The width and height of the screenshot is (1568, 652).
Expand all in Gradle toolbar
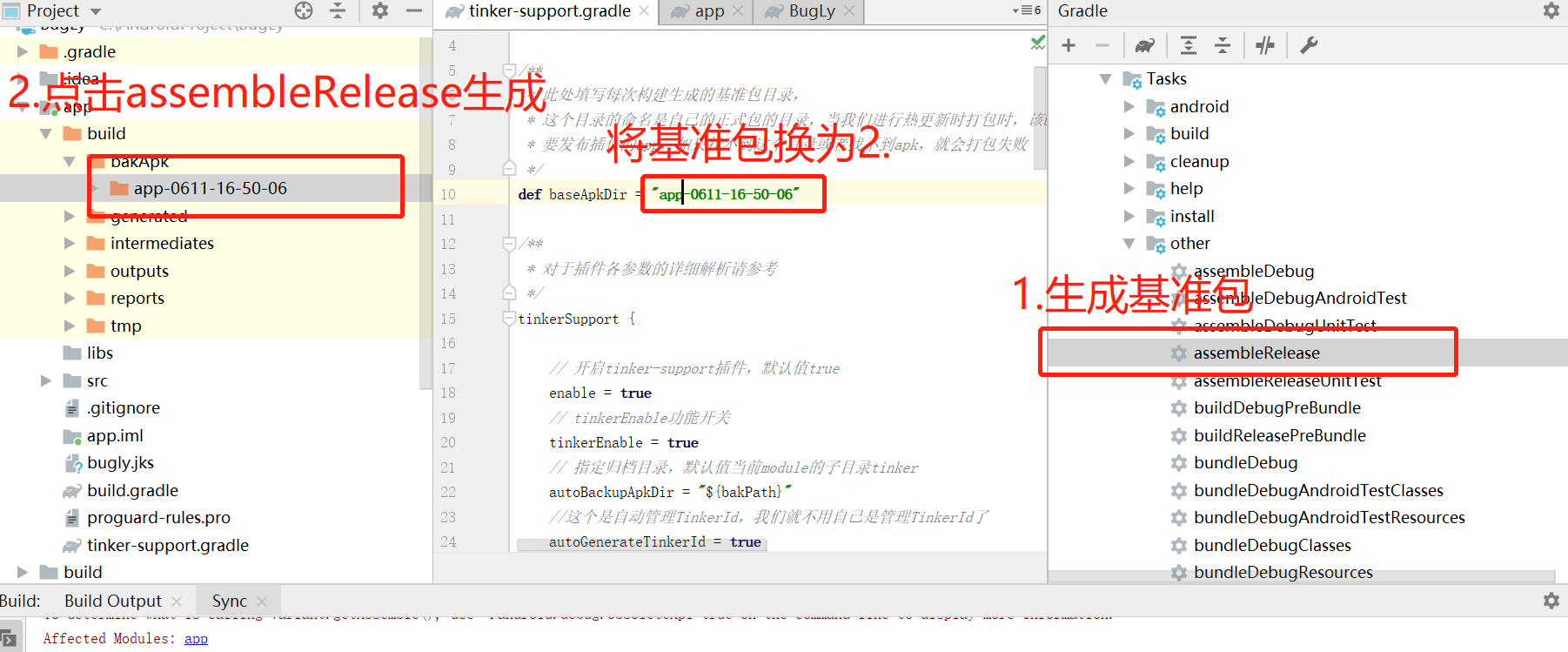(x=1188, y=45)
